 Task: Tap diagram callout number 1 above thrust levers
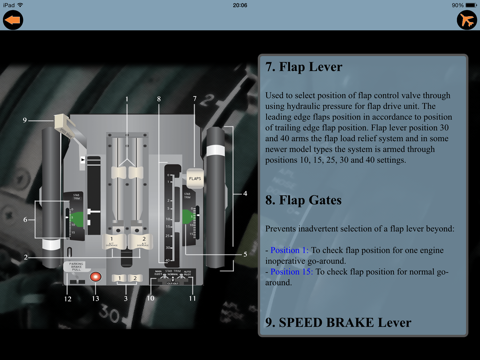(x=127, y=99)
